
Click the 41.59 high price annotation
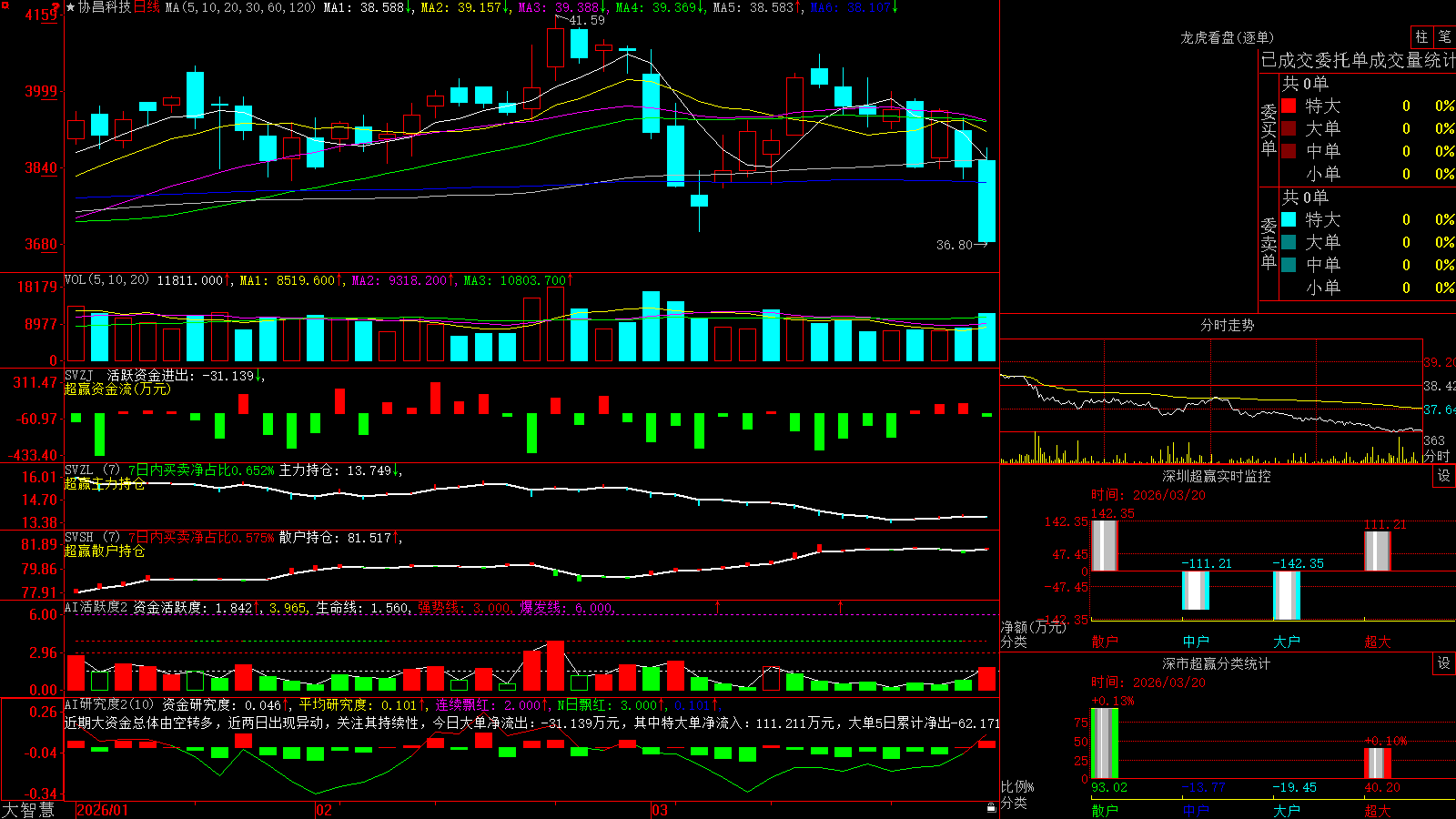pyautogui.click(x=587, y=20)
